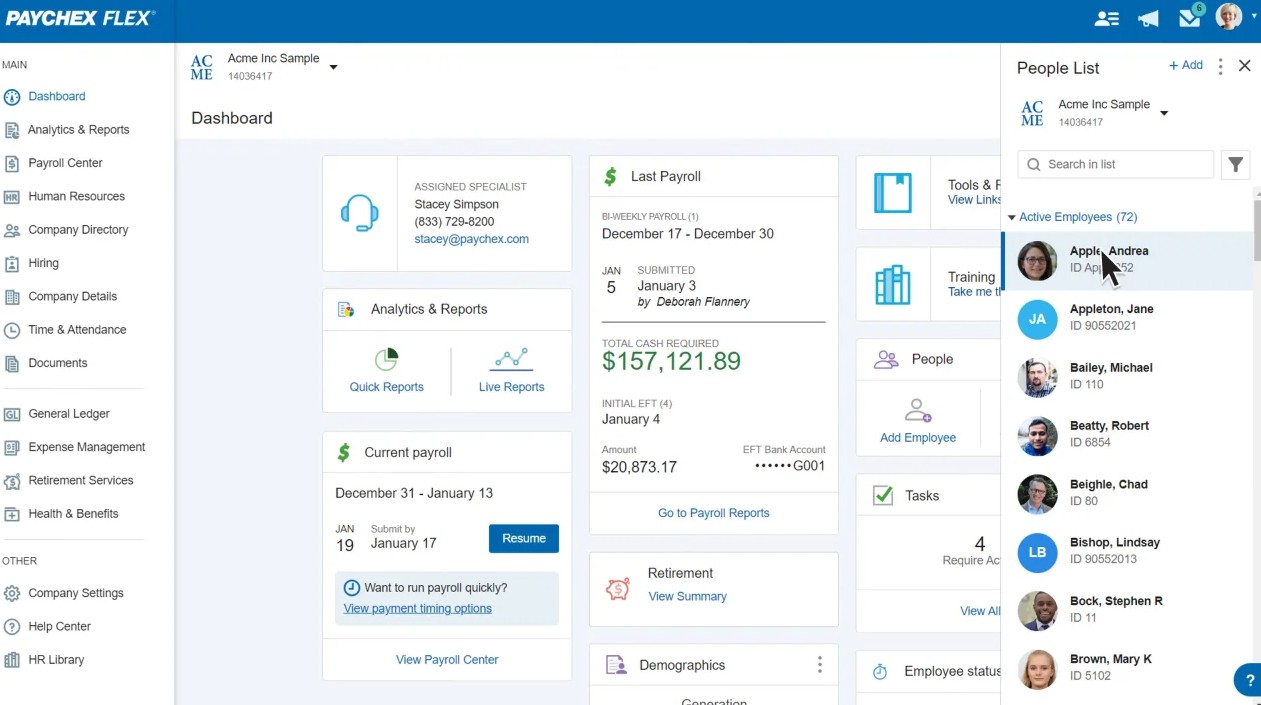
Task: Click the contacts people icon in top bar
Action: point(1106,17)
